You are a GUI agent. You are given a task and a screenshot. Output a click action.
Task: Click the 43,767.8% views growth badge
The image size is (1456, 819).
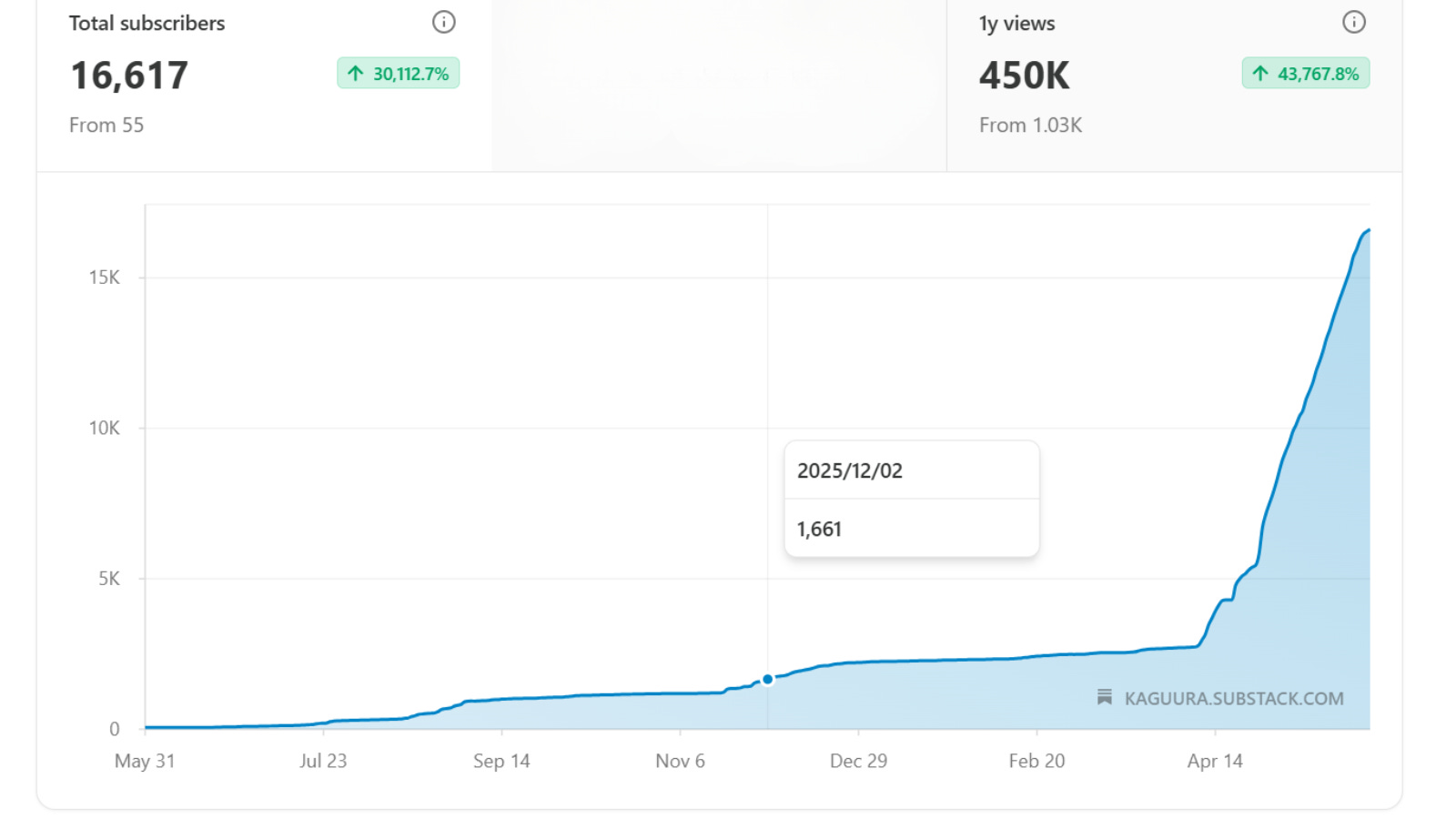point(1306,74)
